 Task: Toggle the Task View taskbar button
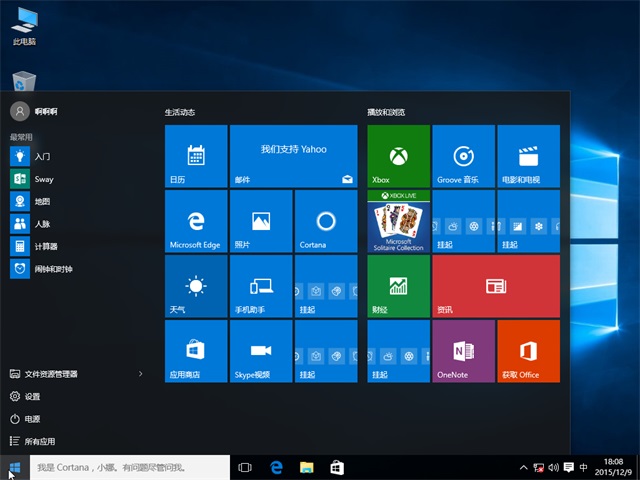click(x=245, y=467)
